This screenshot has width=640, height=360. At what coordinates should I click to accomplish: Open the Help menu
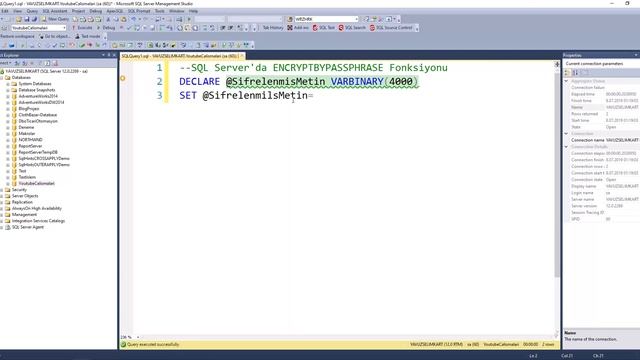[193, 11]
